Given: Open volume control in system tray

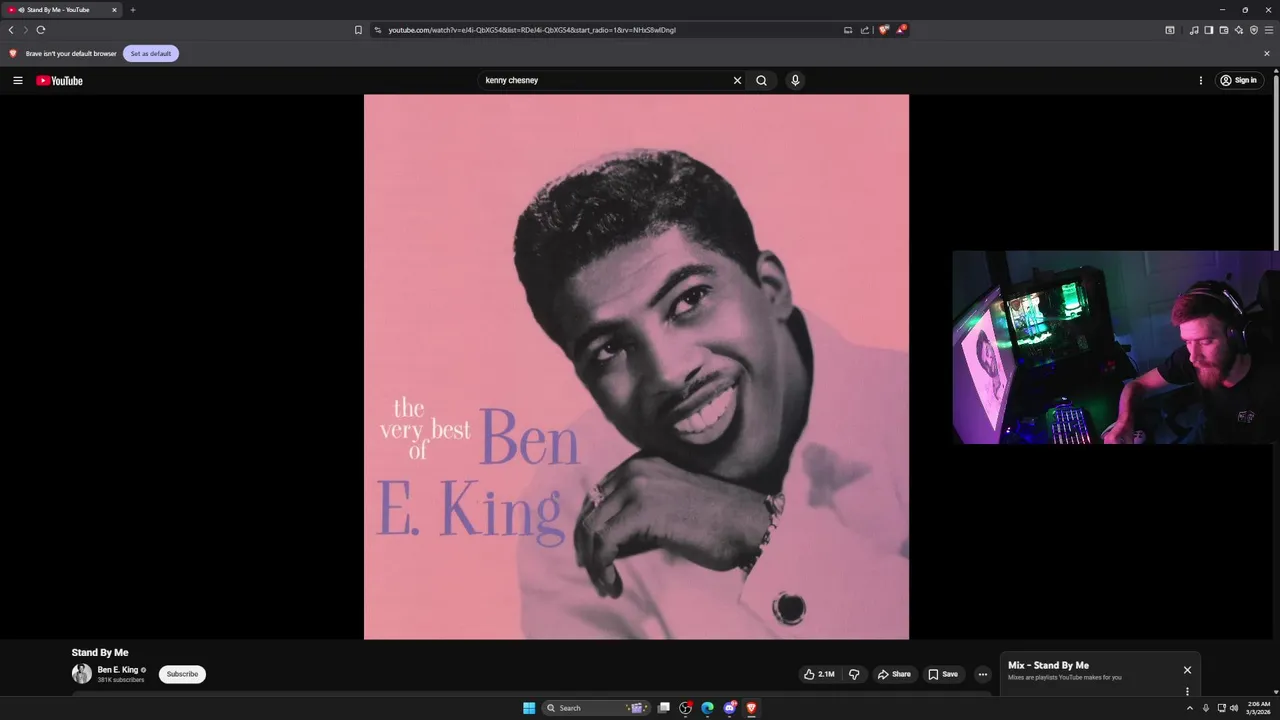Looking at the screenshot, I should coord(1233,708).
